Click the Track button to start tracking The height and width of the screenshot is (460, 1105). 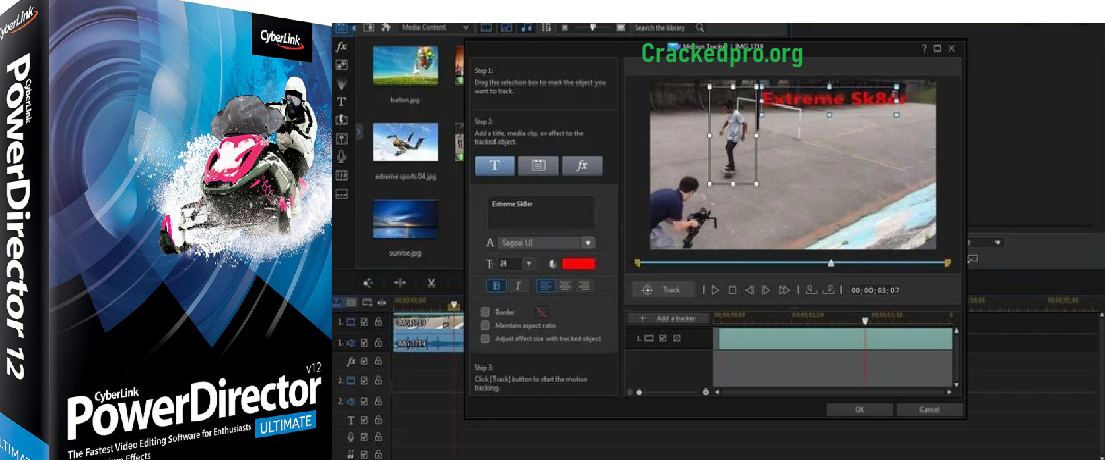tap(662, 290)
